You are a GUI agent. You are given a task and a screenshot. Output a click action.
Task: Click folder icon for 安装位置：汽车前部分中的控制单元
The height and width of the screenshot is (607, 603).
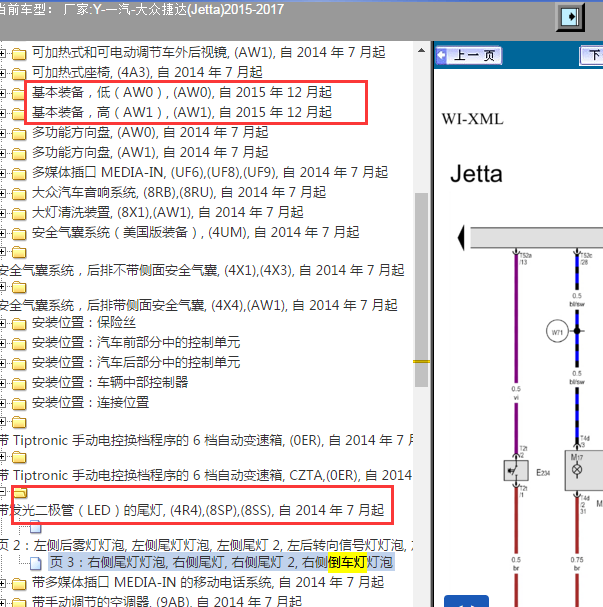(19, 343)
